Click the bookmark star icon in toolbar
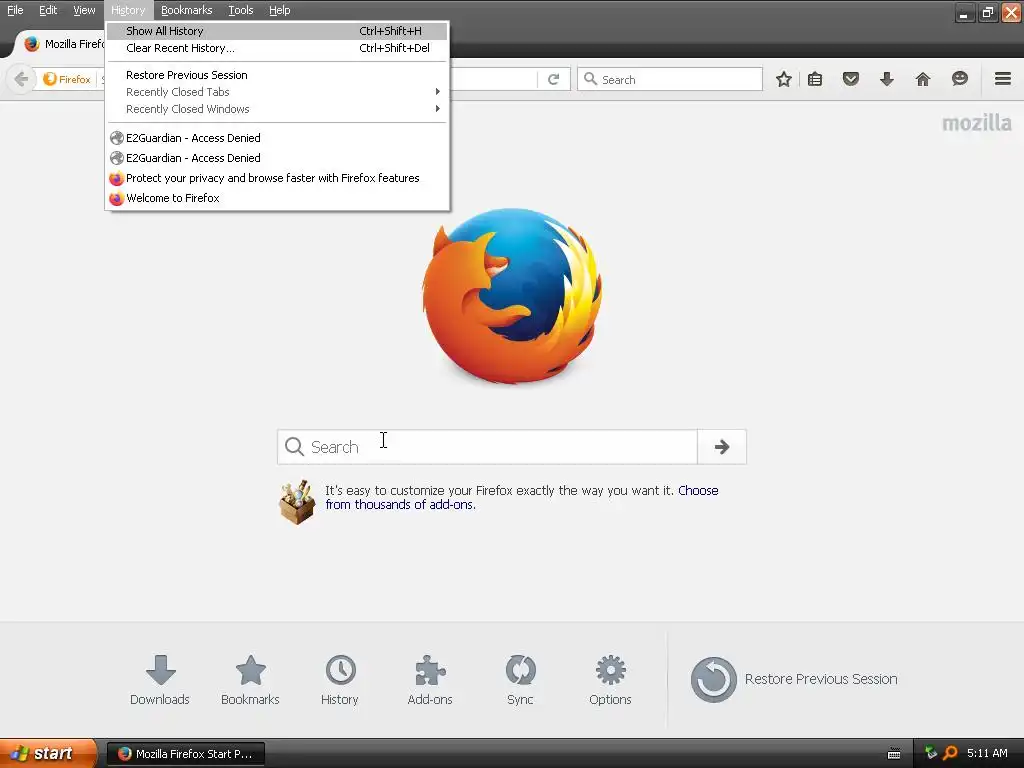The width and height of the screenshot is (1024, 768). pos(784,80)
